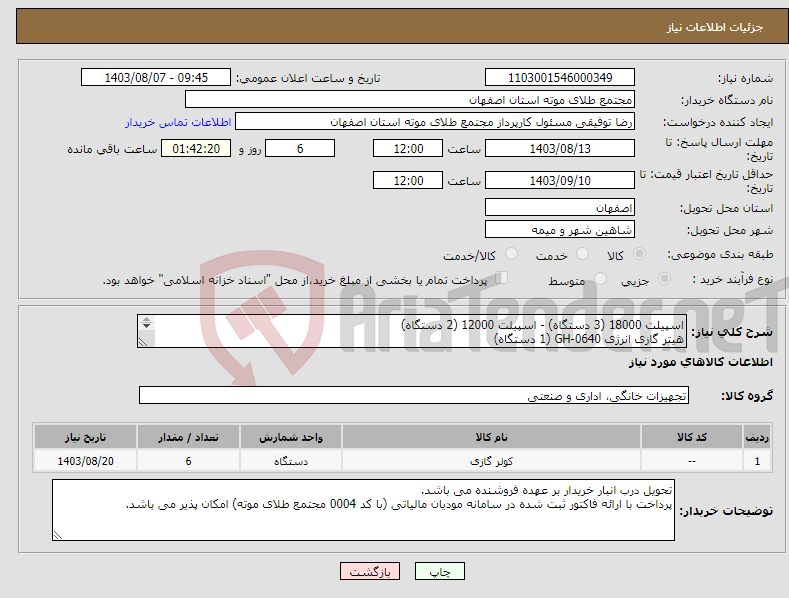
Task: Click remaining time field 01:42:20
Action: point(196,148)
